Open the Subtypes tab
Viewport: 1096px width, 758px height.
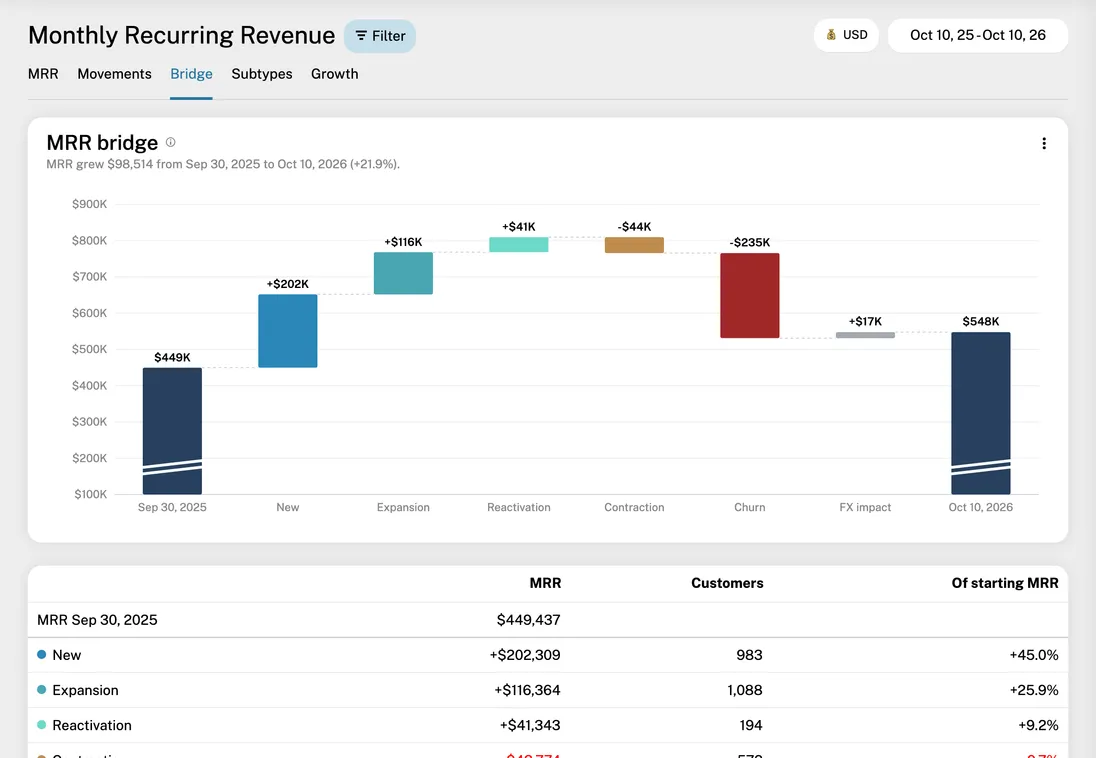(x=262, y=74)
